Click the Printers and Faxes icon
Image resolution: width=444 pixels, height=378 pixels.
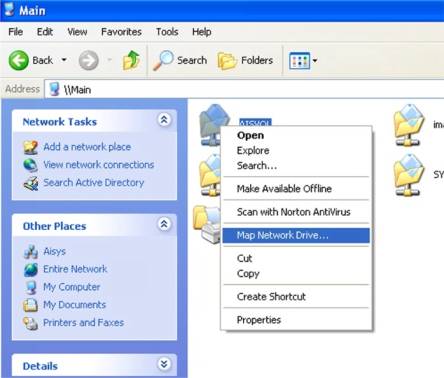[31, 323]
